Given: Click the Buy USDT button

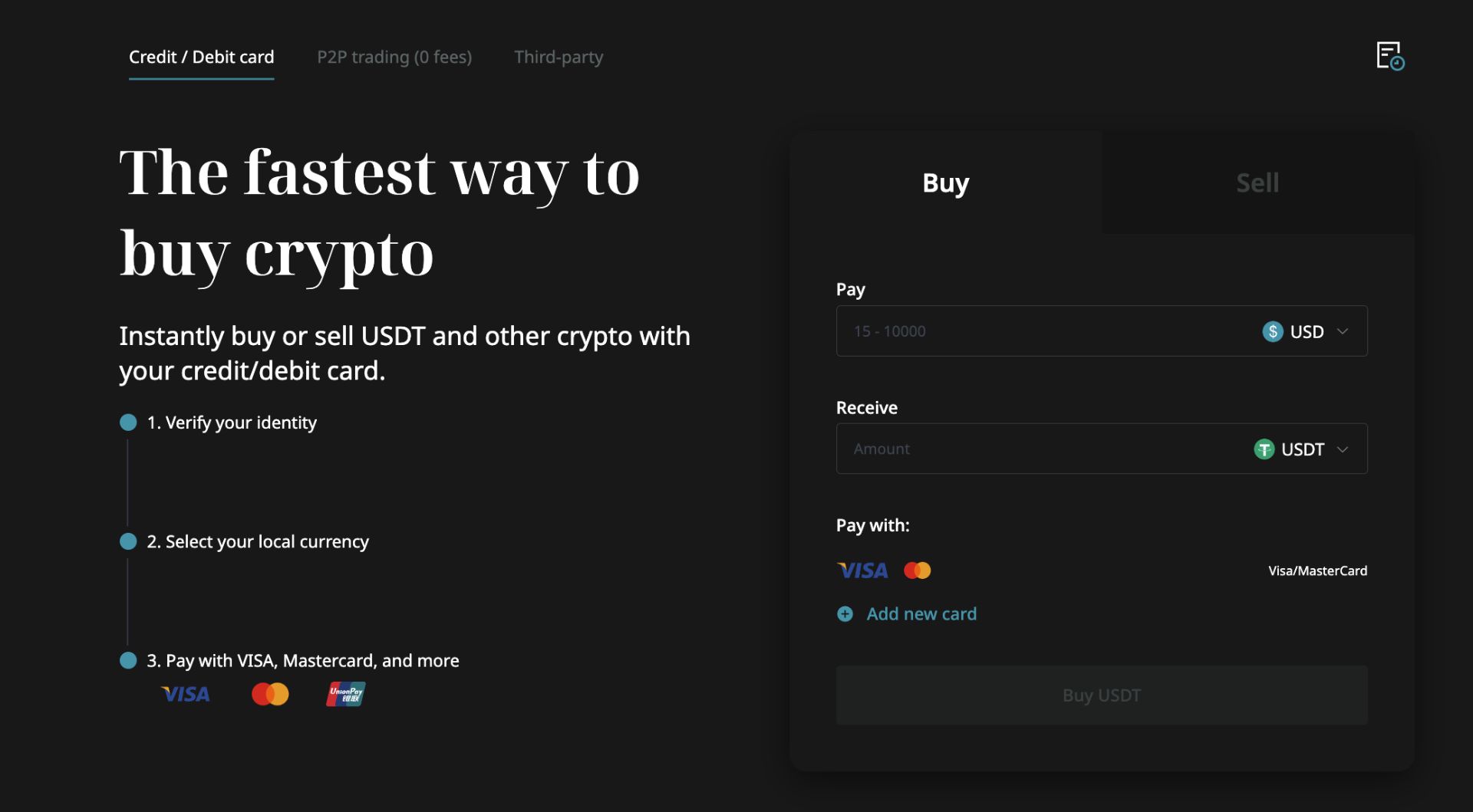Looking at the screenshot, I should tap(1102, 695).
